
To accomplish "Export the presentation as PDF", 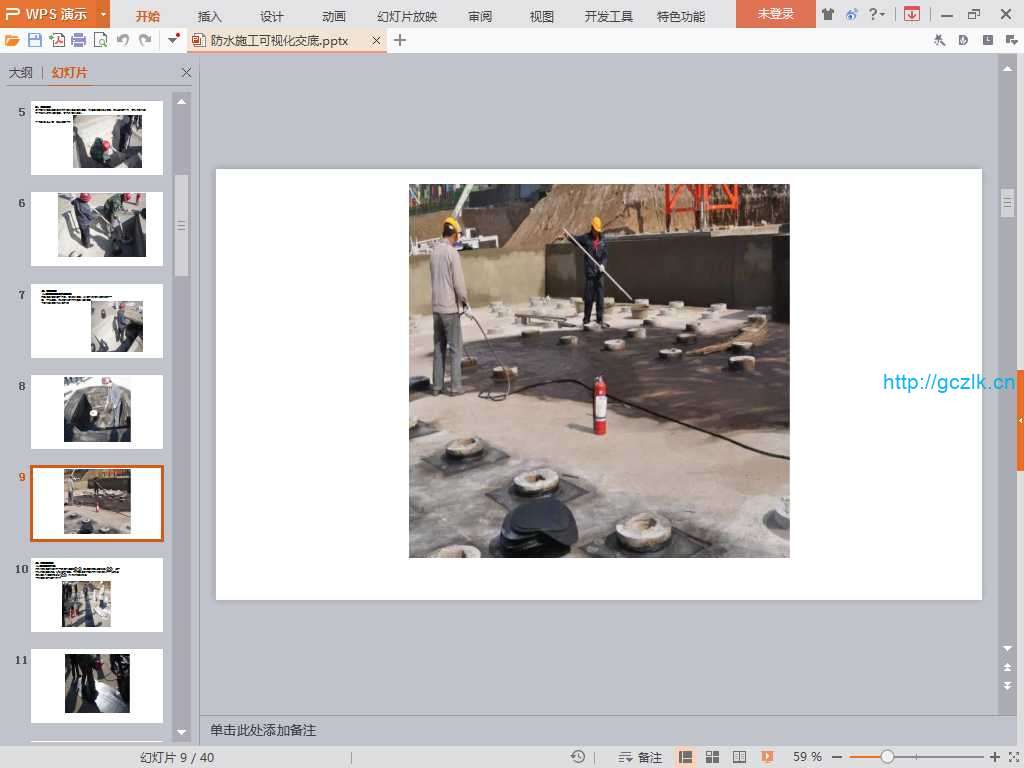I will 57,40.
